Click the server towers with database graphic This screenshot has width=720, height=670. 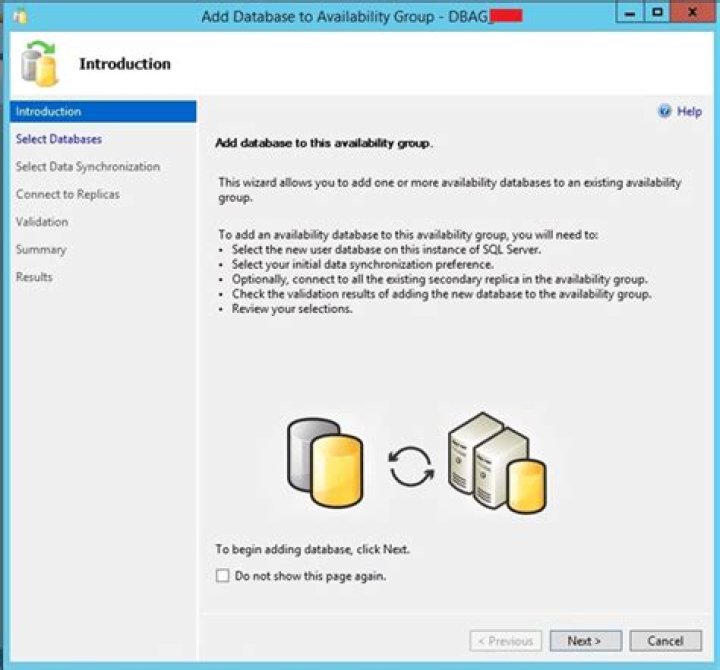[x=497, y=463]
